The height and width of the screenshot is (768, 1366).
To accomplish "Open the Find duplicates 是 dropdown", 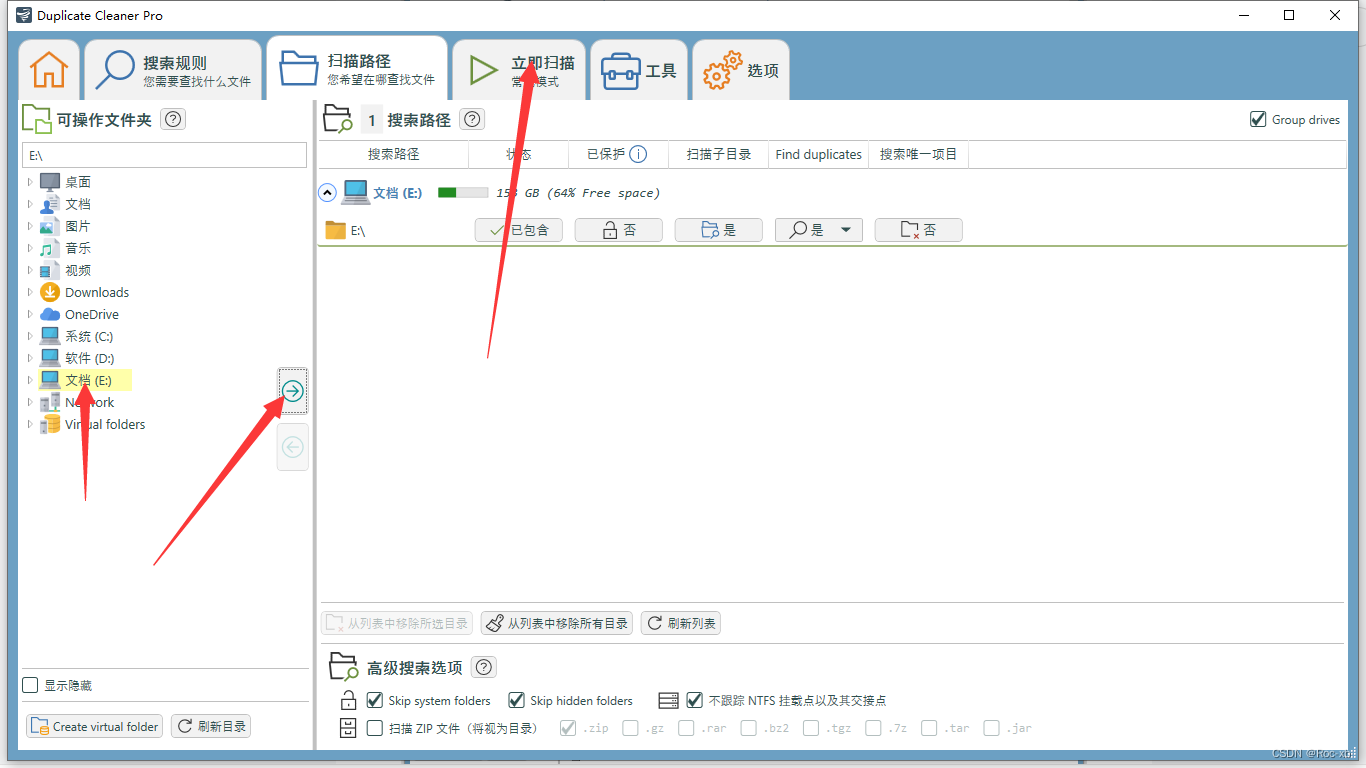I will point(818,230).
